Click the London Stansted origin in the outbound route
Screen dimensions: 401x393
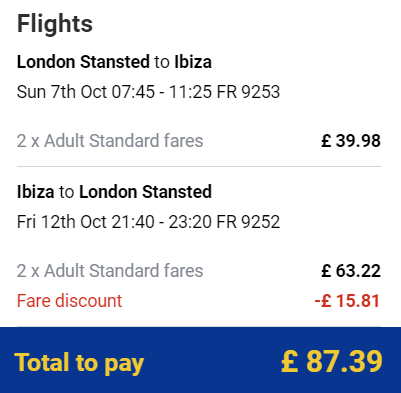pos(83,62)
